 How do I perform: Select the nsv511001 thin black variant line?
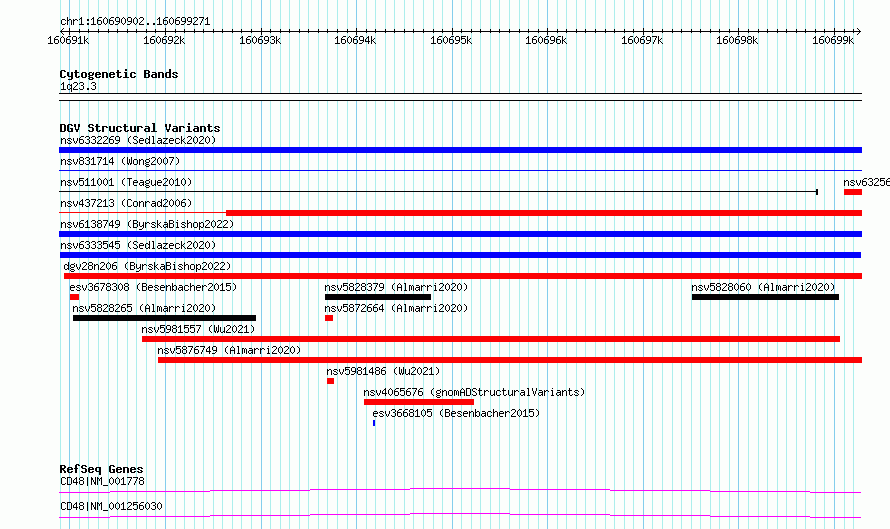pyautogui.click(x=438, y=192)
